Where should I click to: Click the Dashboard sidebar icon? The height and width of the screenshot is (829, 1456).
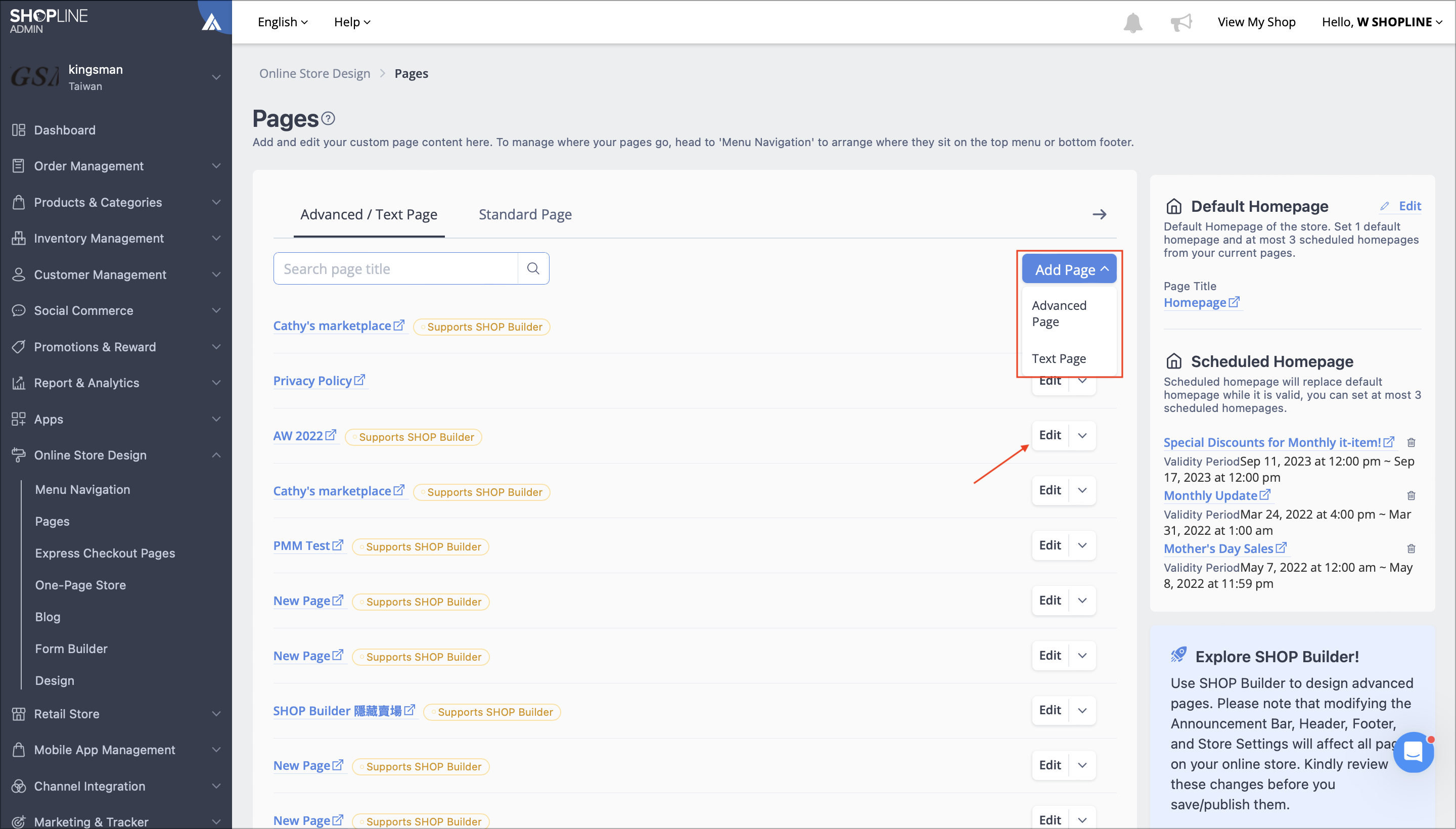pos(19,130)
